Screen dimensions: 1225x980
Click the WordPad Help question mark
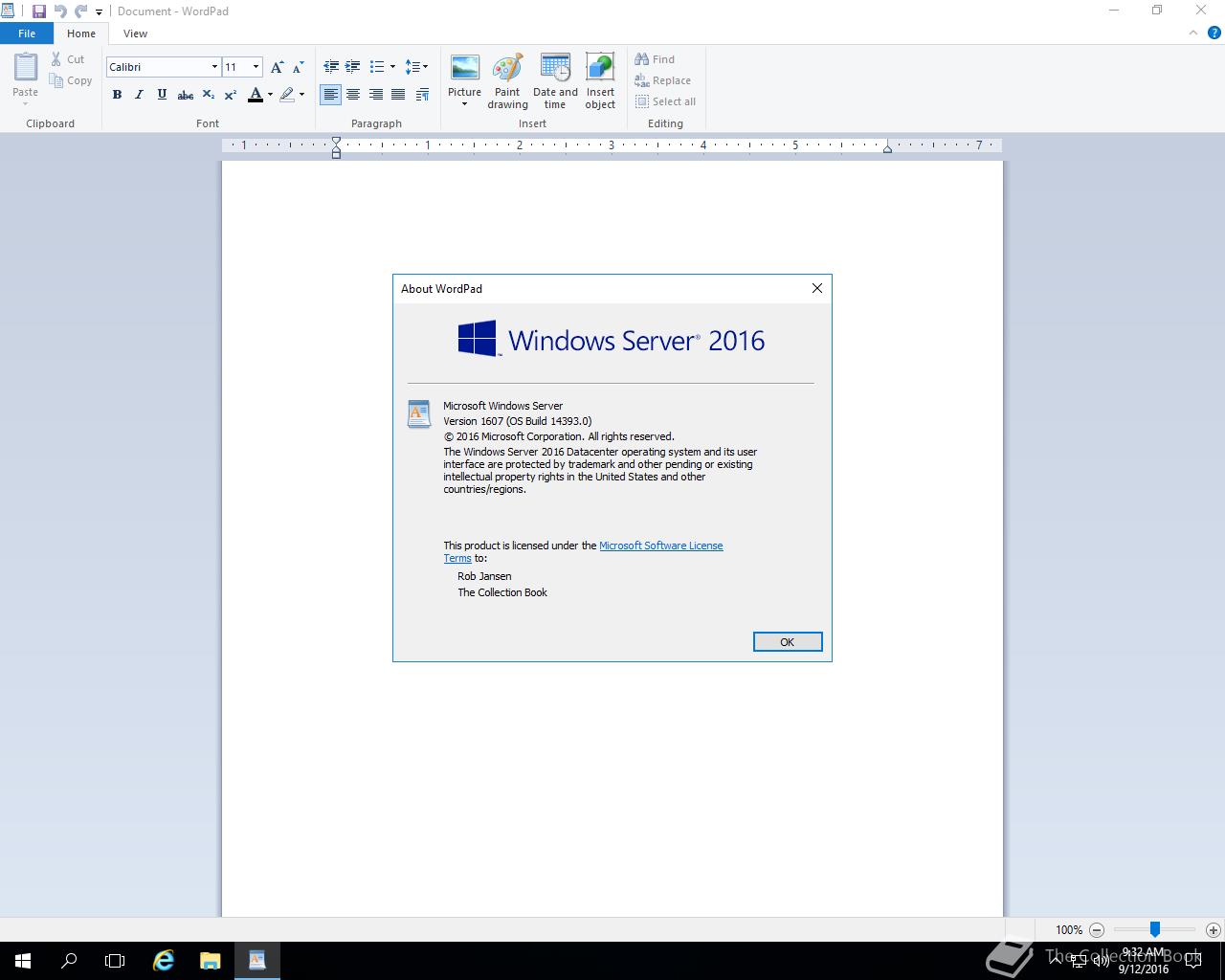point(1214,33)
